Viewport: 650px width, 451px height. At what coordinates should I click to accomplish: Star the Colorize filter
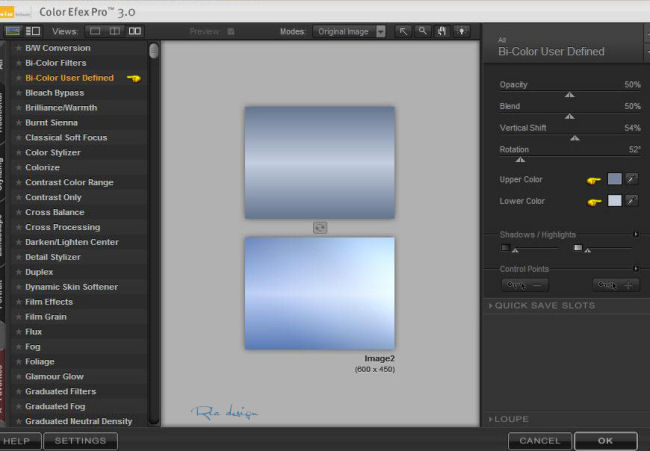(x=19, y=167)
